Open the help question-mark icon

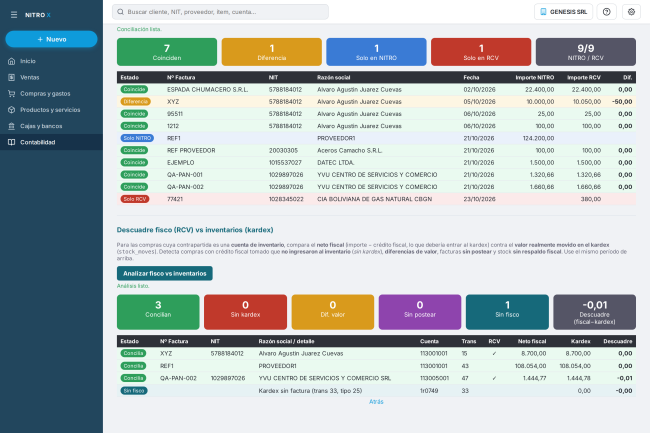[x=606, y=12]
